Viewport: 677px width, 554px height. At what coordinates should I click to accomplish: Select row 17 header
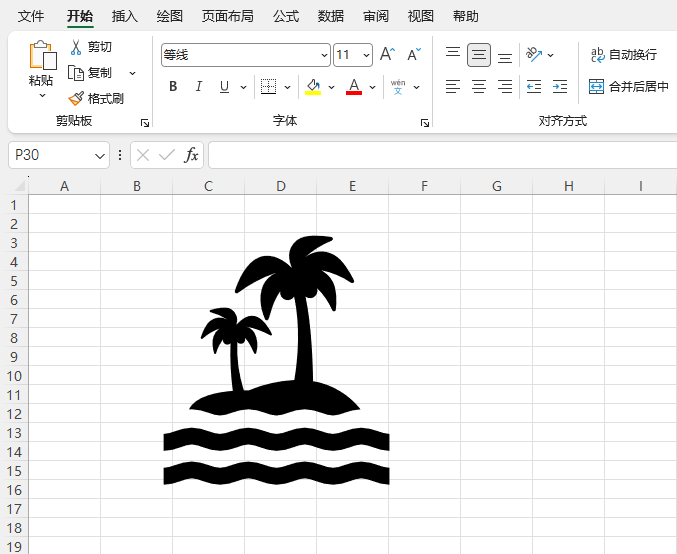point(14,509)
